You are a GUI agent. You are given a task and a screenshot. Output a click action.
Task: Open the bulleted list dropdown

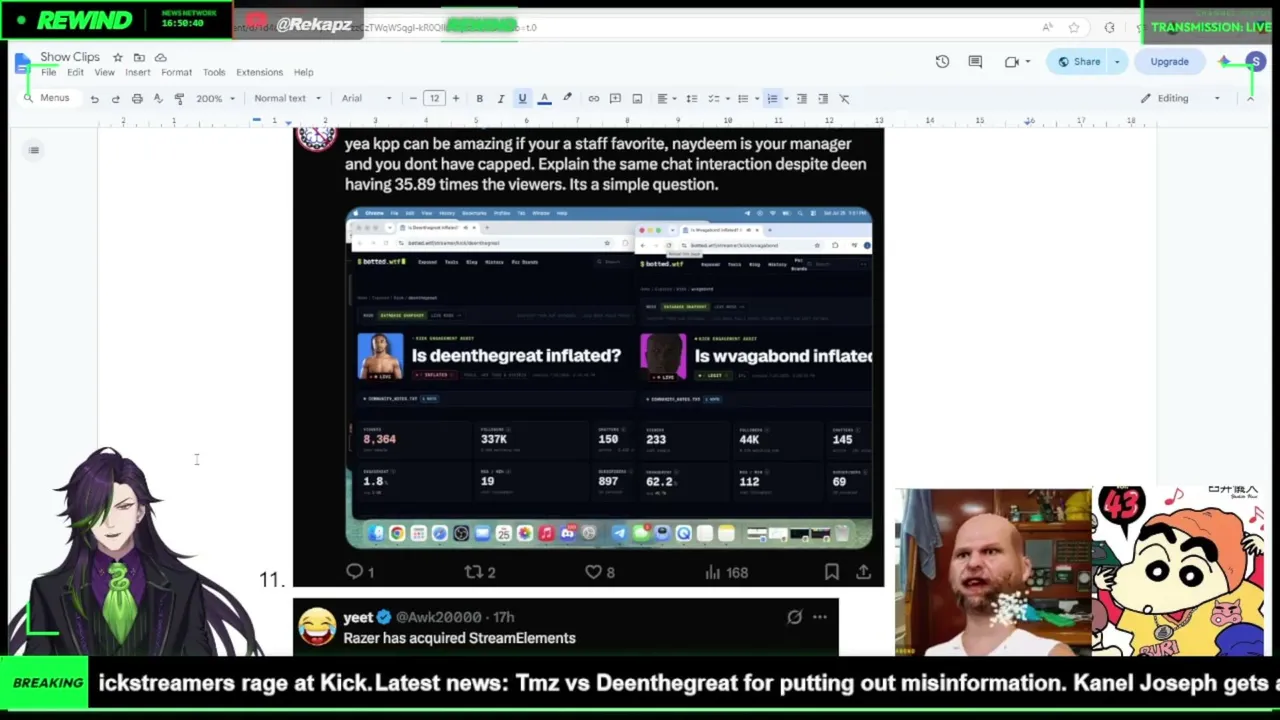coord(746,98)
